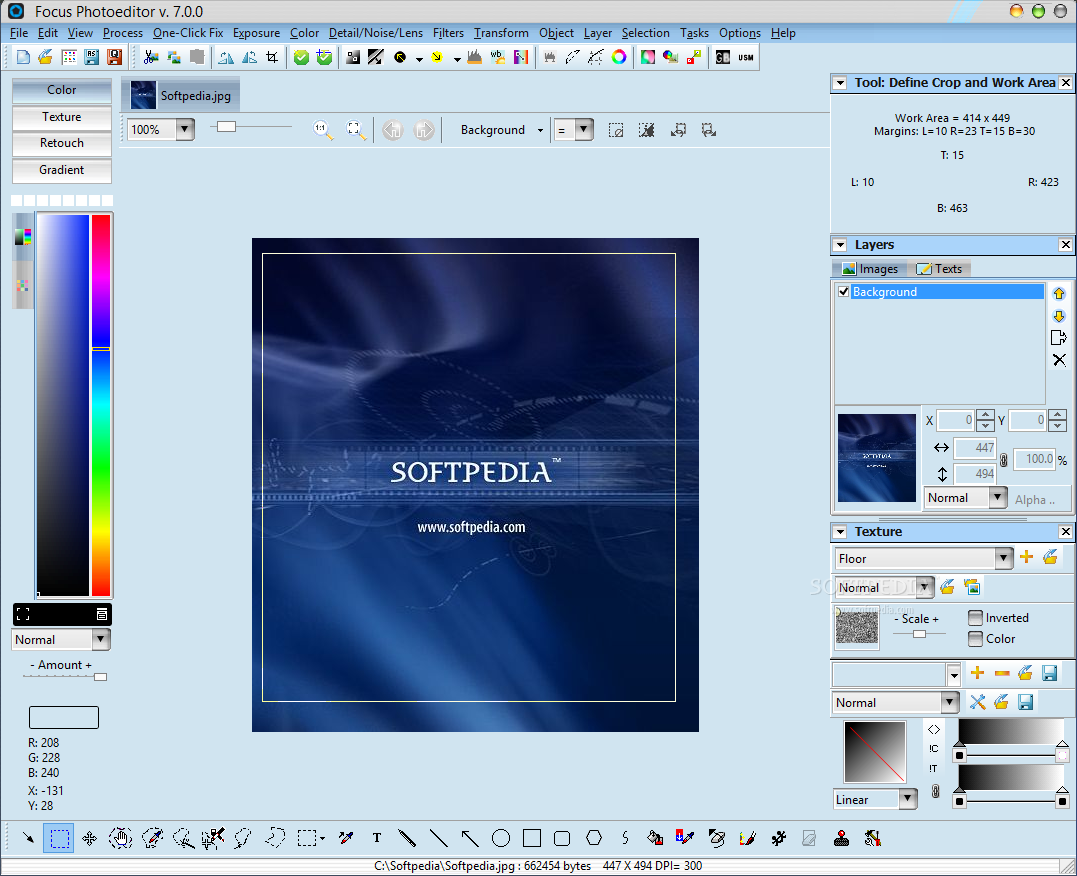Open a file with the folder icon
This screenshot has height=876, width=1077.
(45, 57)
